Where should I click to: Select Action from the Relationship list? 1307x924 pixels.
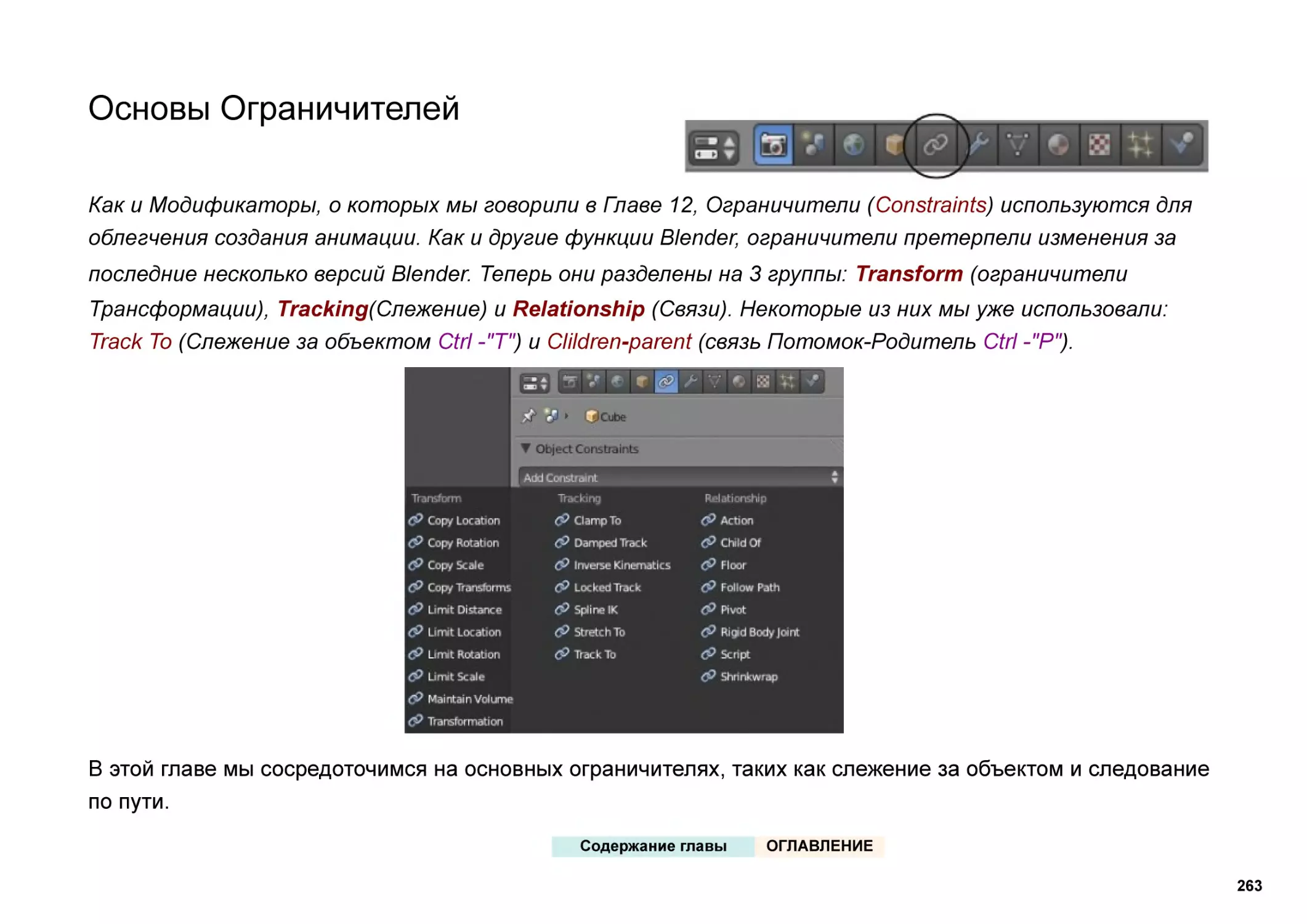tap(727, 521)
